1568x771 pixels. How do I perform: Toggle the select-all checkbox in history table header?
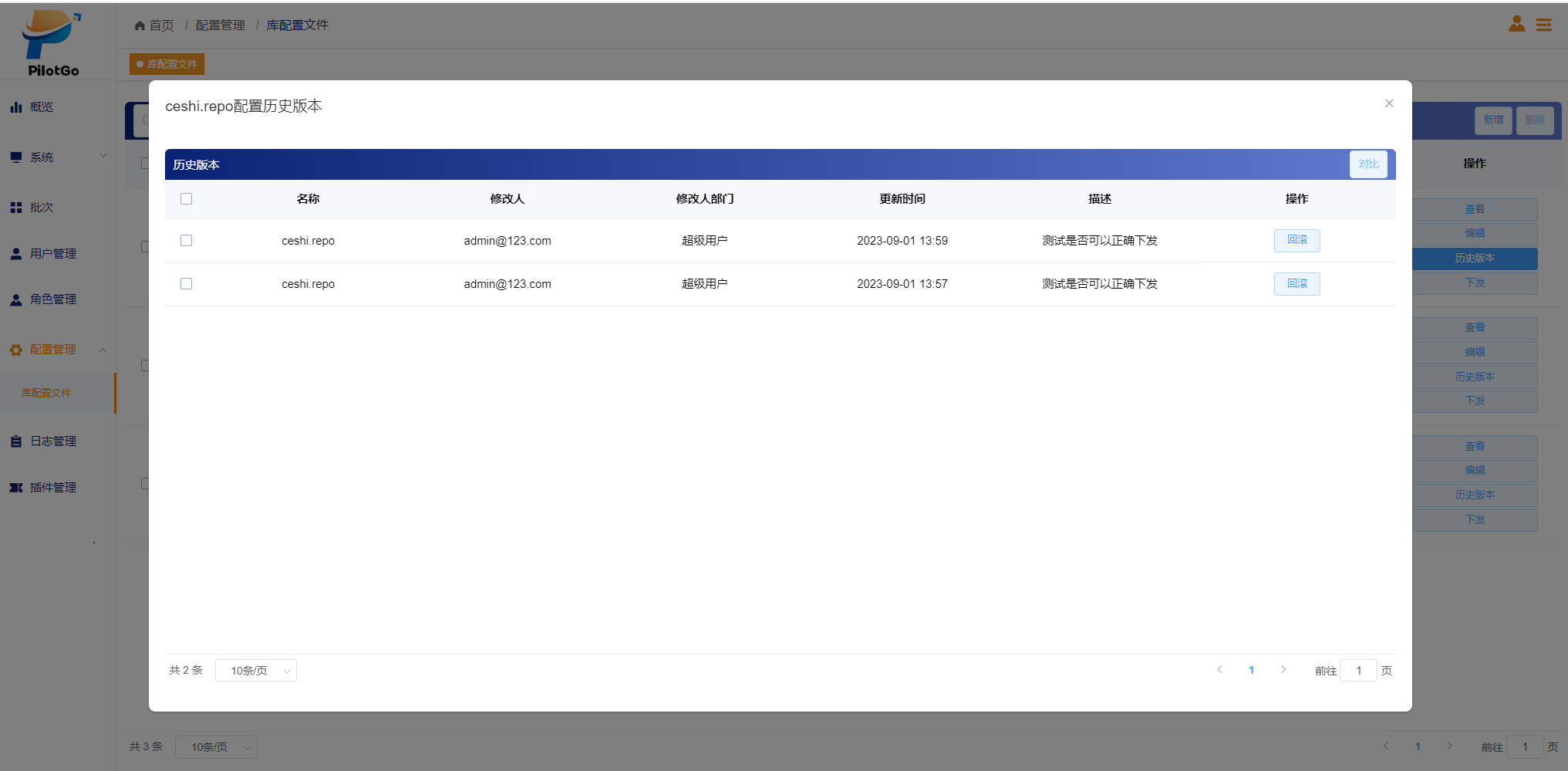(x=186, y=199)
